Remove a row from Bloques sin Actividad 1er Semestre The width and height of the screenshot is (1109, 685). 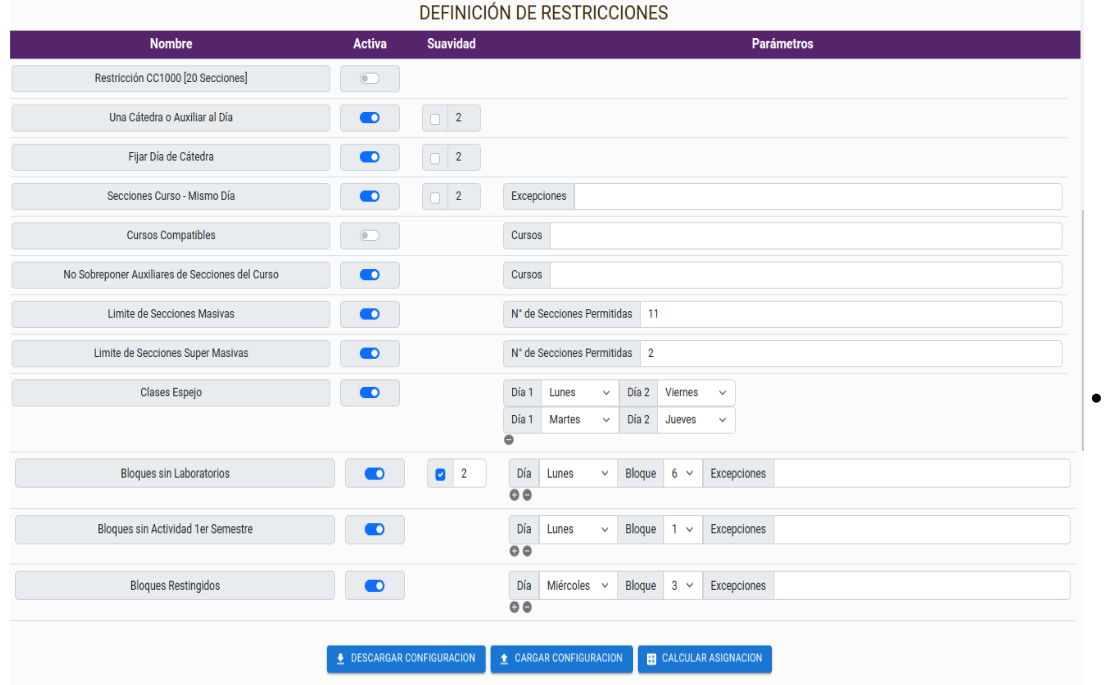pyautogui.click(x=527, y=550)
